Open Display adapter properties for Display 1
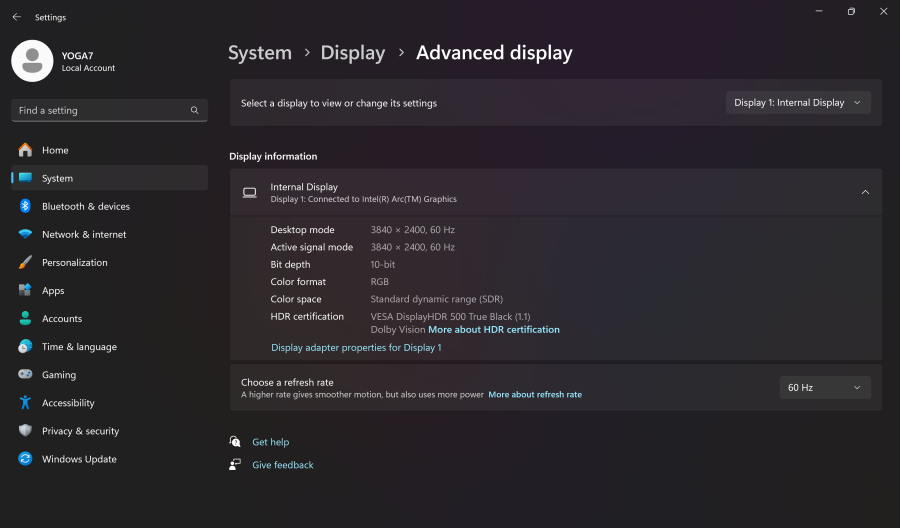Viewport: 900px width, 528px height. pos(356,348)
